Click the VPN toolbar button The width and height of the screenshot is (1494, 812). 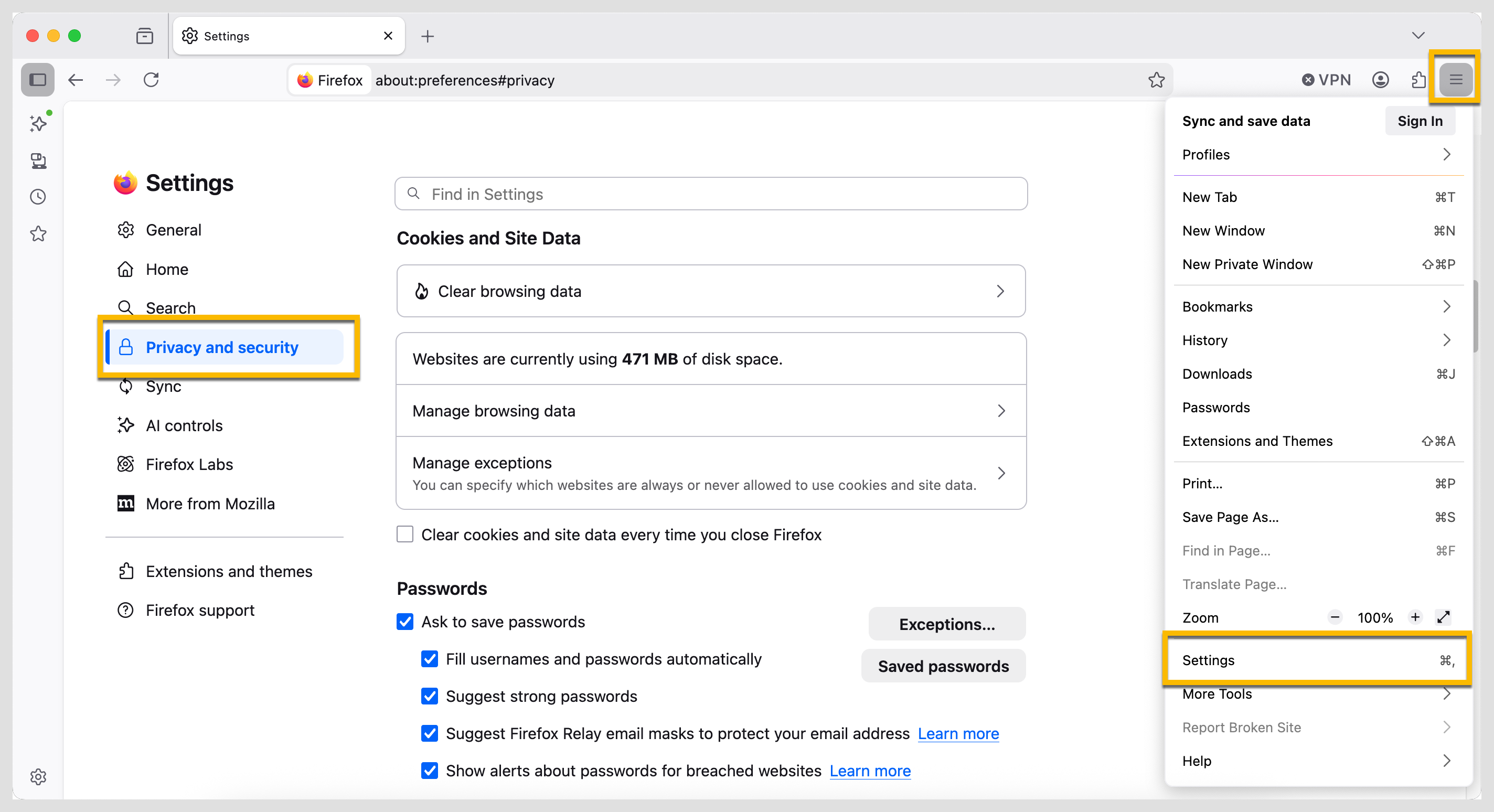(x=1326, y=79)
